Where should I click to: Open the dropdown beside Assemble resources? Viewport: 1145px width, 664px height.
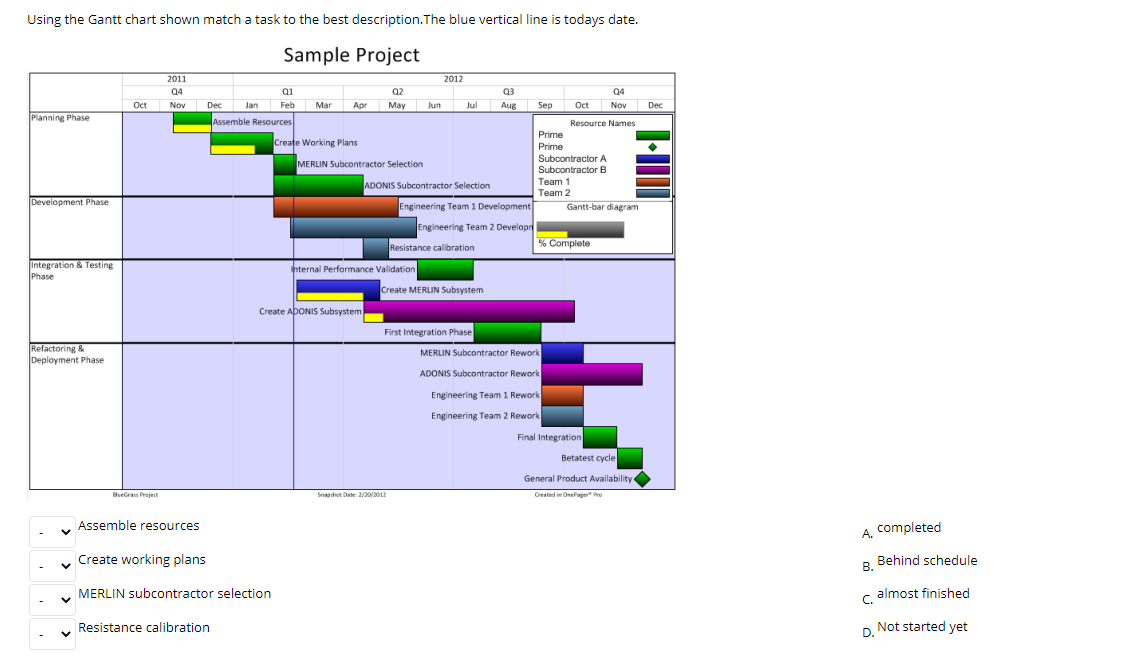point(52,531)
